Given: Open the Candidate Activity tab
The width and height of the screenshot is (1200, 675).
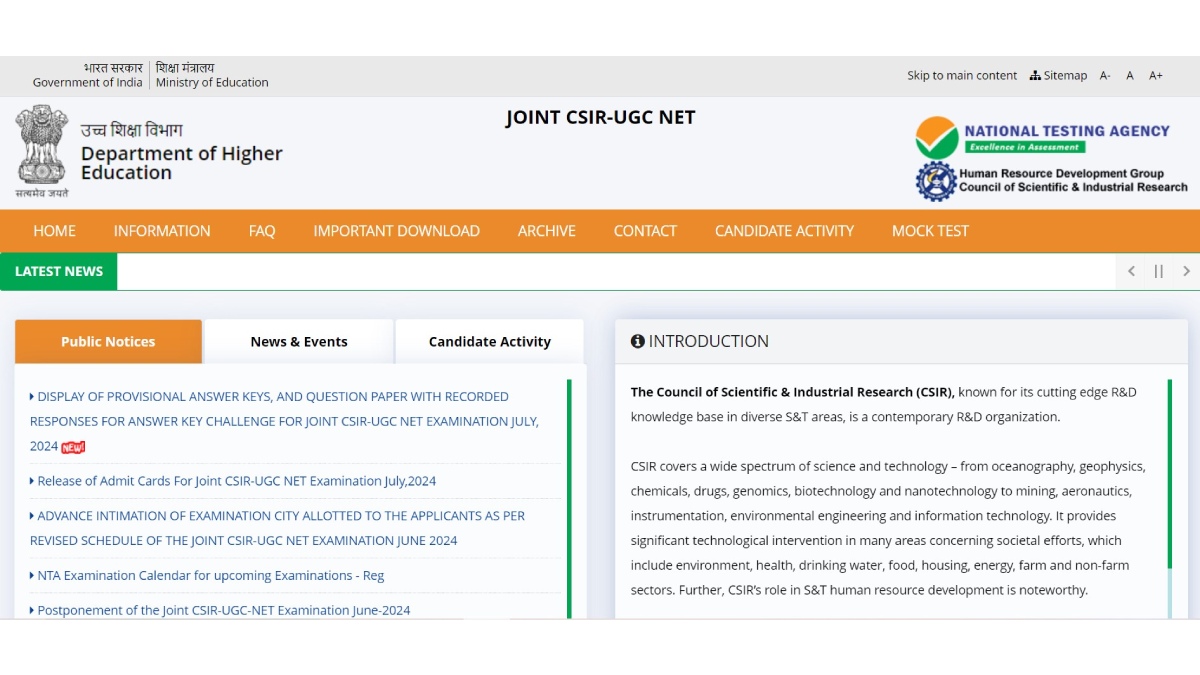Looking at the screenshot, I should (x=489, y=341).
